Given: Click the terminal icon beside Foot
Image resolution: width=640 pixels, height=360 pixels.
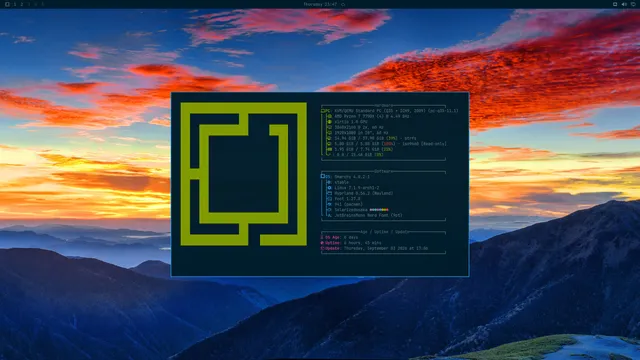Looking at the screenshot, I should (x=330, y=199).
